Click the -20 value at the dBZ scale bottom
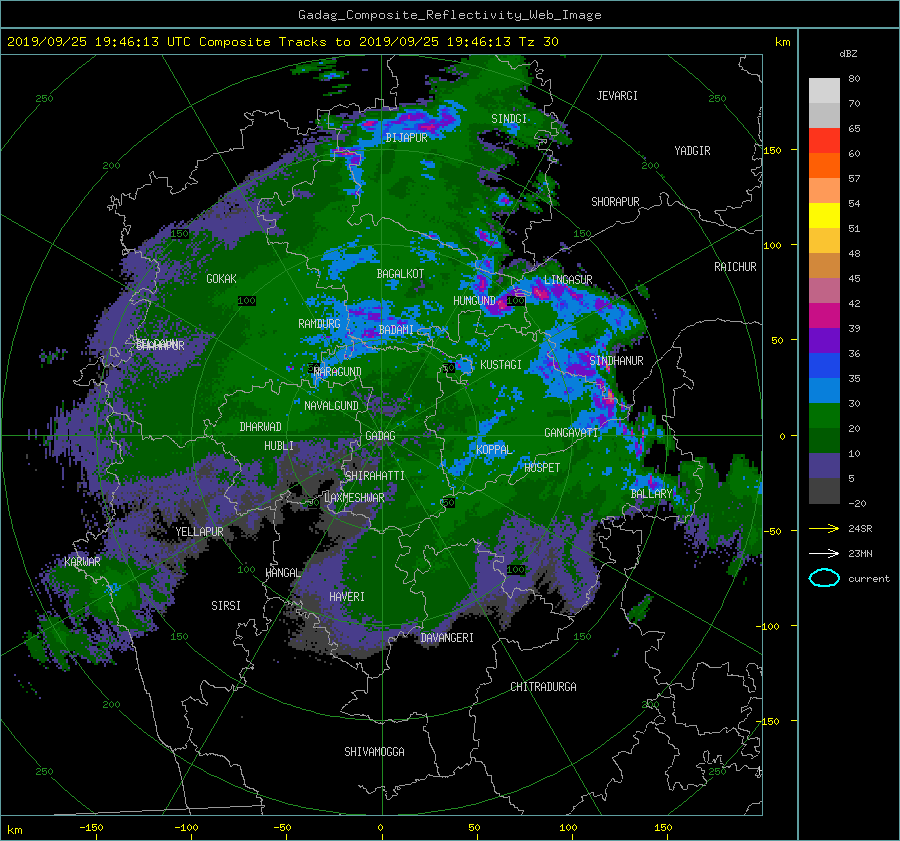The height and width of the screenshot is (841, 900). pyautogui.click(x=857, y=503)
